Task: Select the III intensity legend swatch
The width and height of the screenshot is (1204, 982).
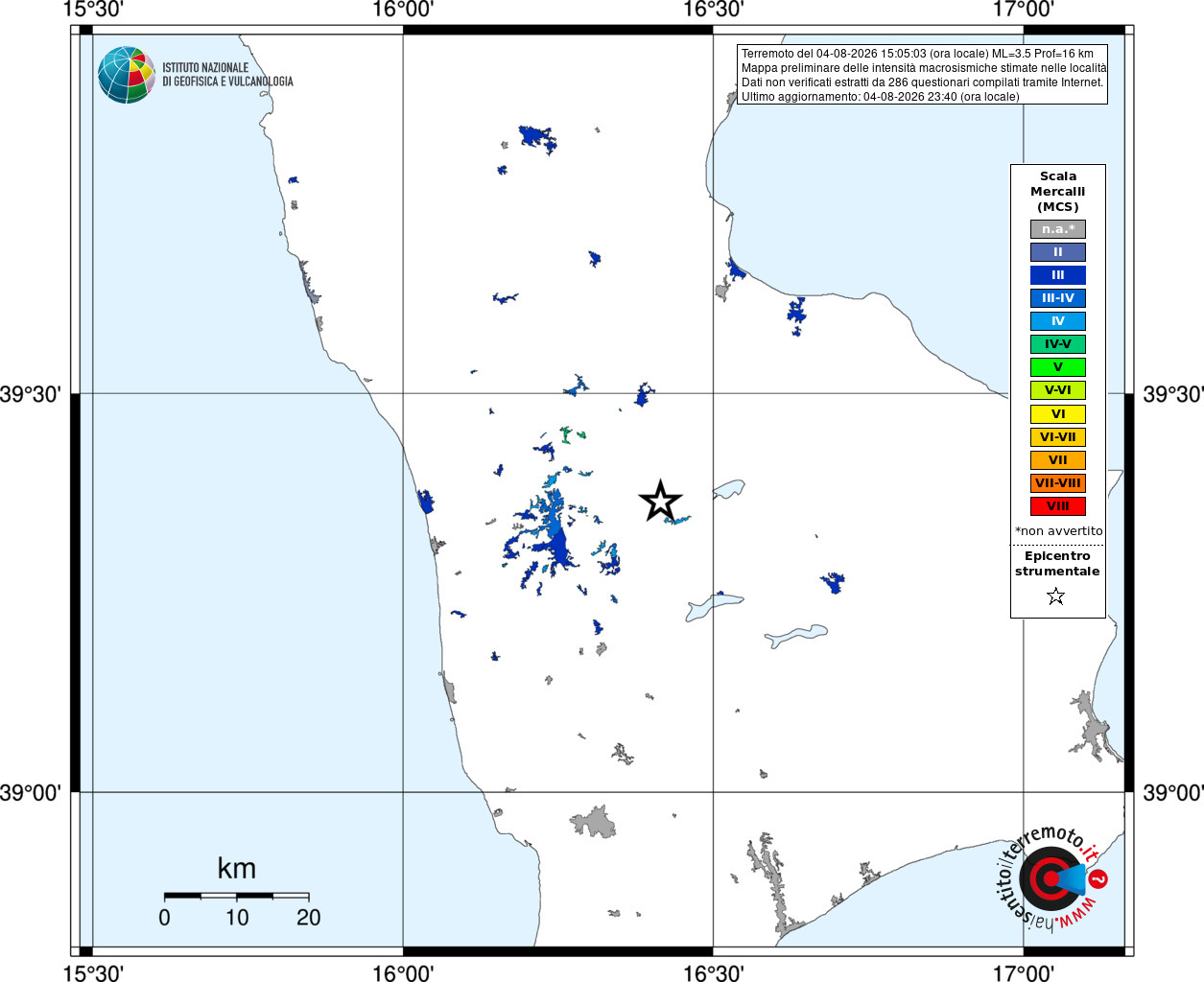Action: pyautogui.click(x=1058, y=275)
